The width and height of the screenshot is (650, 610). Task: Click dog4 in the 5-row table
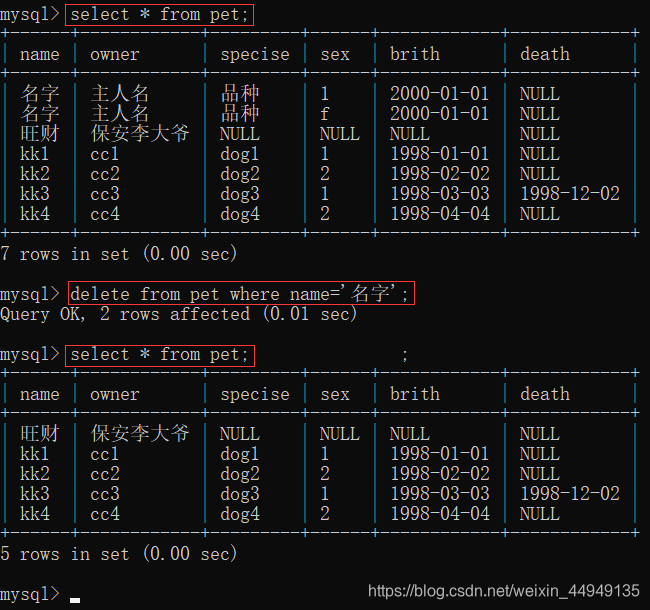240,514
